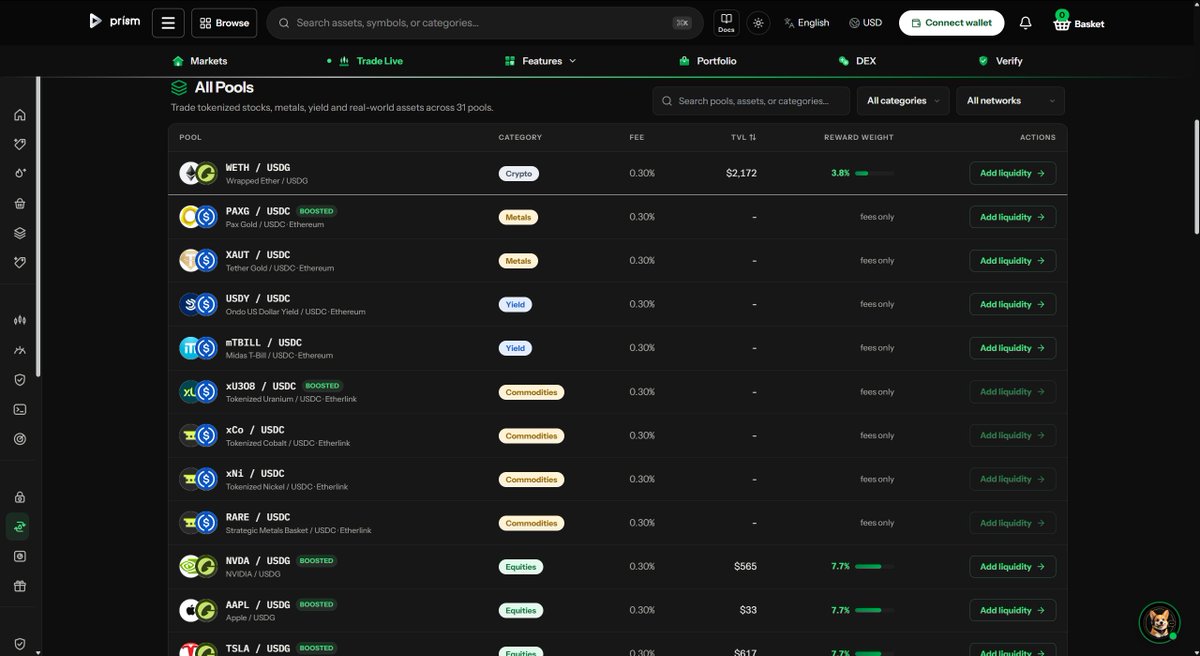Click the Prism logo

[114, 21]
